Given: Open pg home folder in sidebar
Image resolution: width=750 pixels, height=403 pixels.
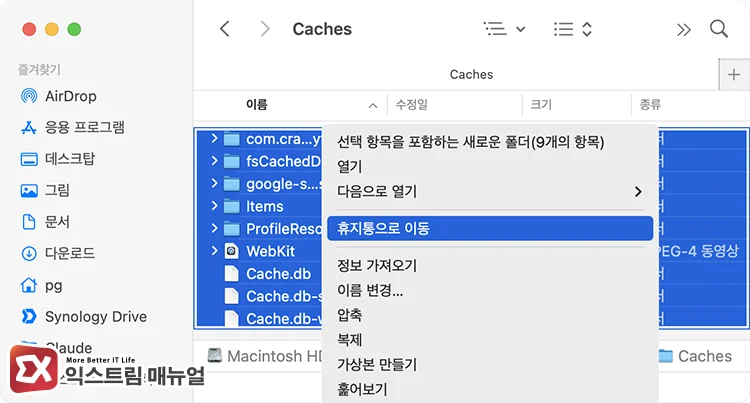Looking at the screenshot, I should coord(41,285).
